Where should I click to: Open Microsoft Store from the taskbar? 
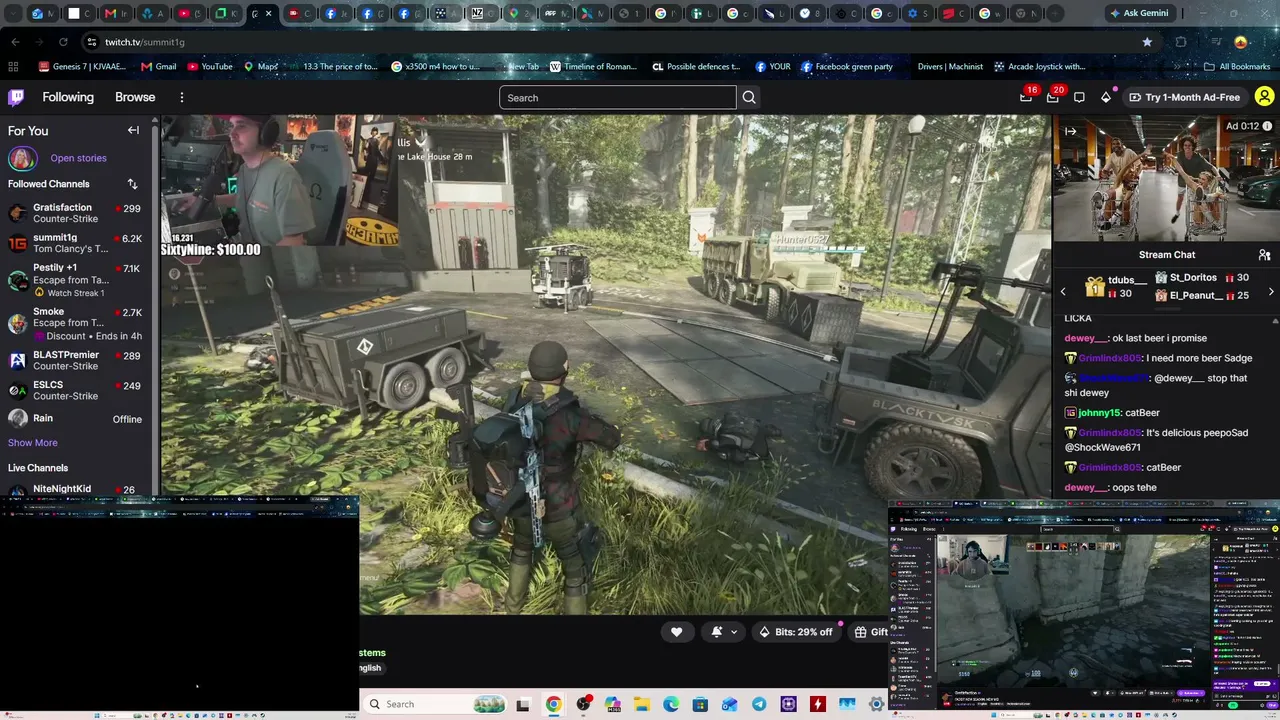pyautogui.click(x=700, y=704)
